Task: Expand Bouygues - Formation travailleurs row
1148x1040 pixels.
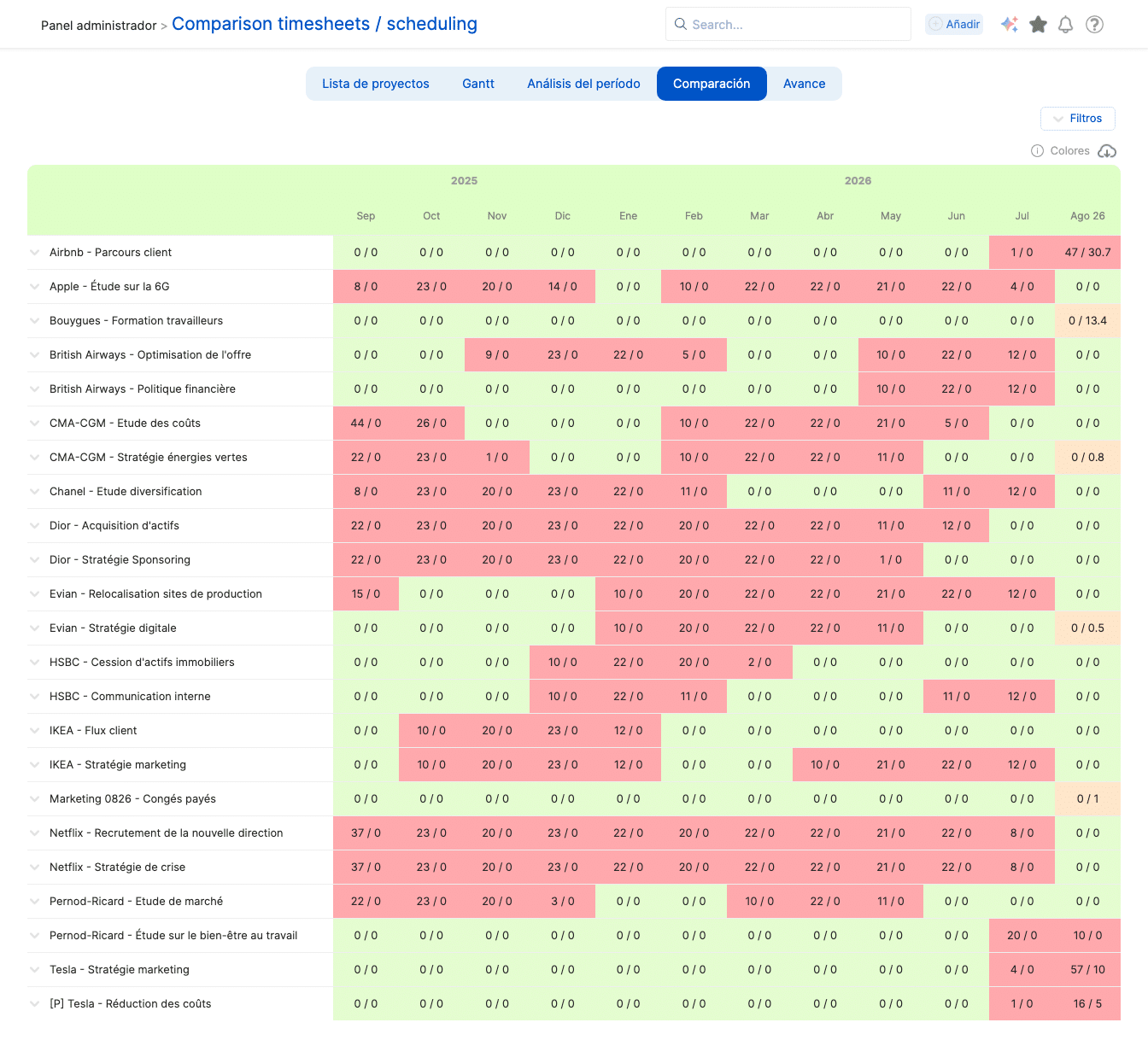Action: [x=35, y=321]
